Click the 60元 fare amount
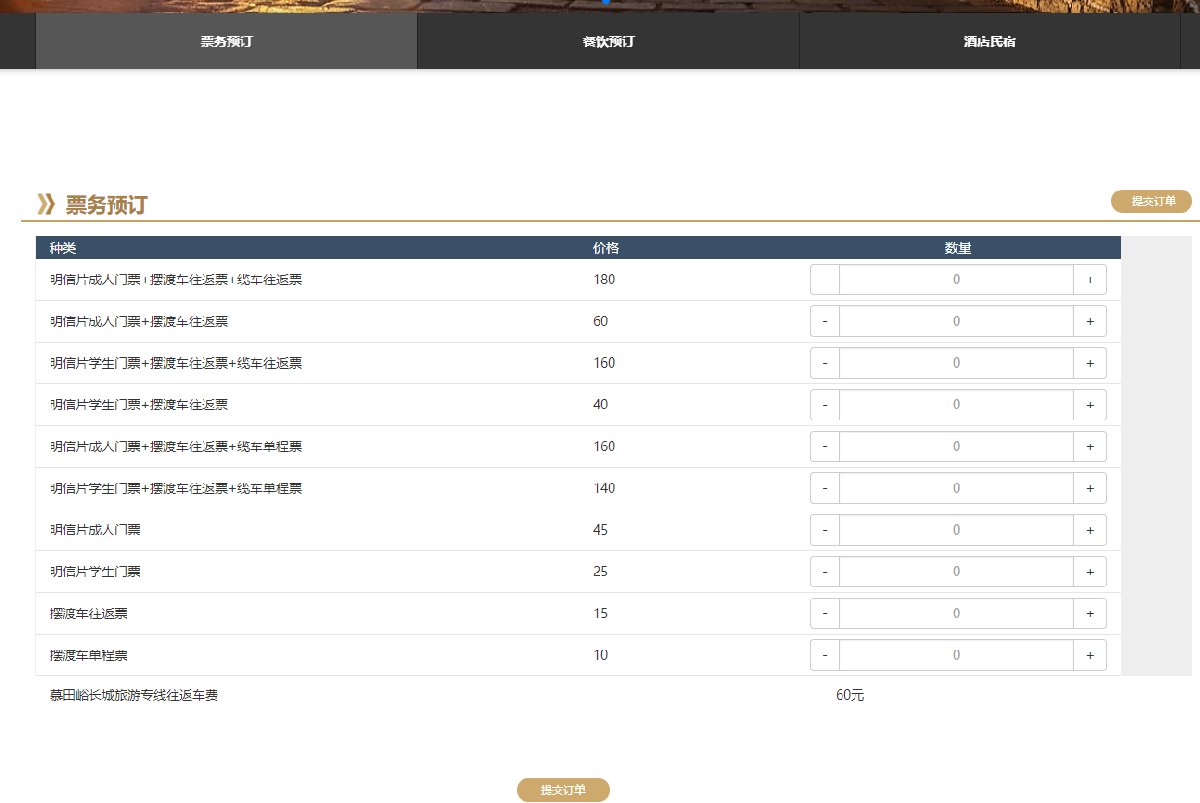Viewport: 1200px width, 803px height. coord(850,695)
